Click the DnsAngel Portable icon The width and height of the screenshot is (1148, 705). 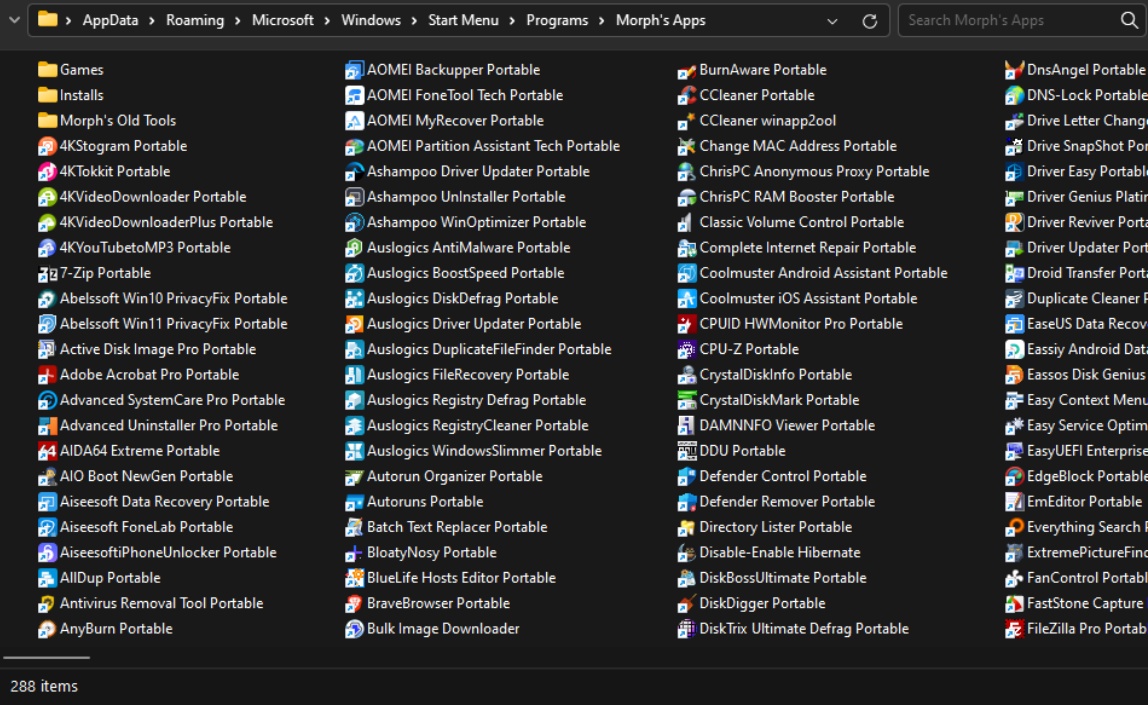[x=1014, y=70]
